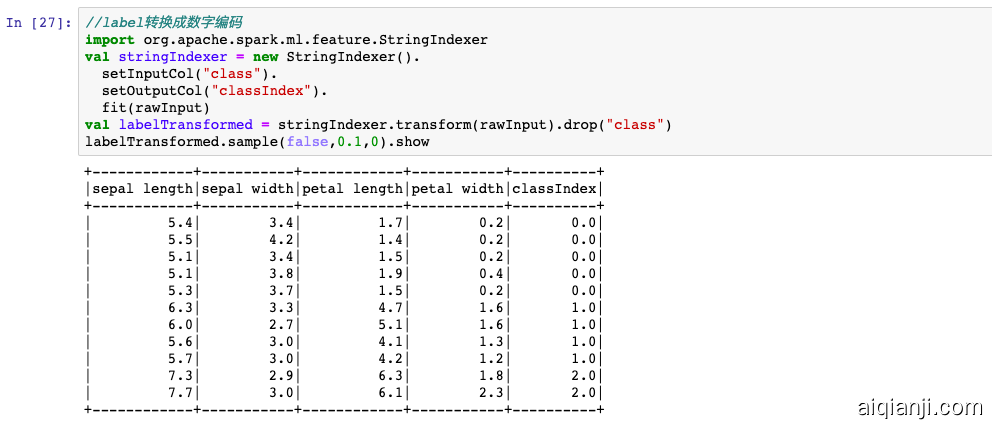This screenshot has width=992, height=429.
Task: Click the aiqianji.com watermark
Action: click(x=919, y=407)
